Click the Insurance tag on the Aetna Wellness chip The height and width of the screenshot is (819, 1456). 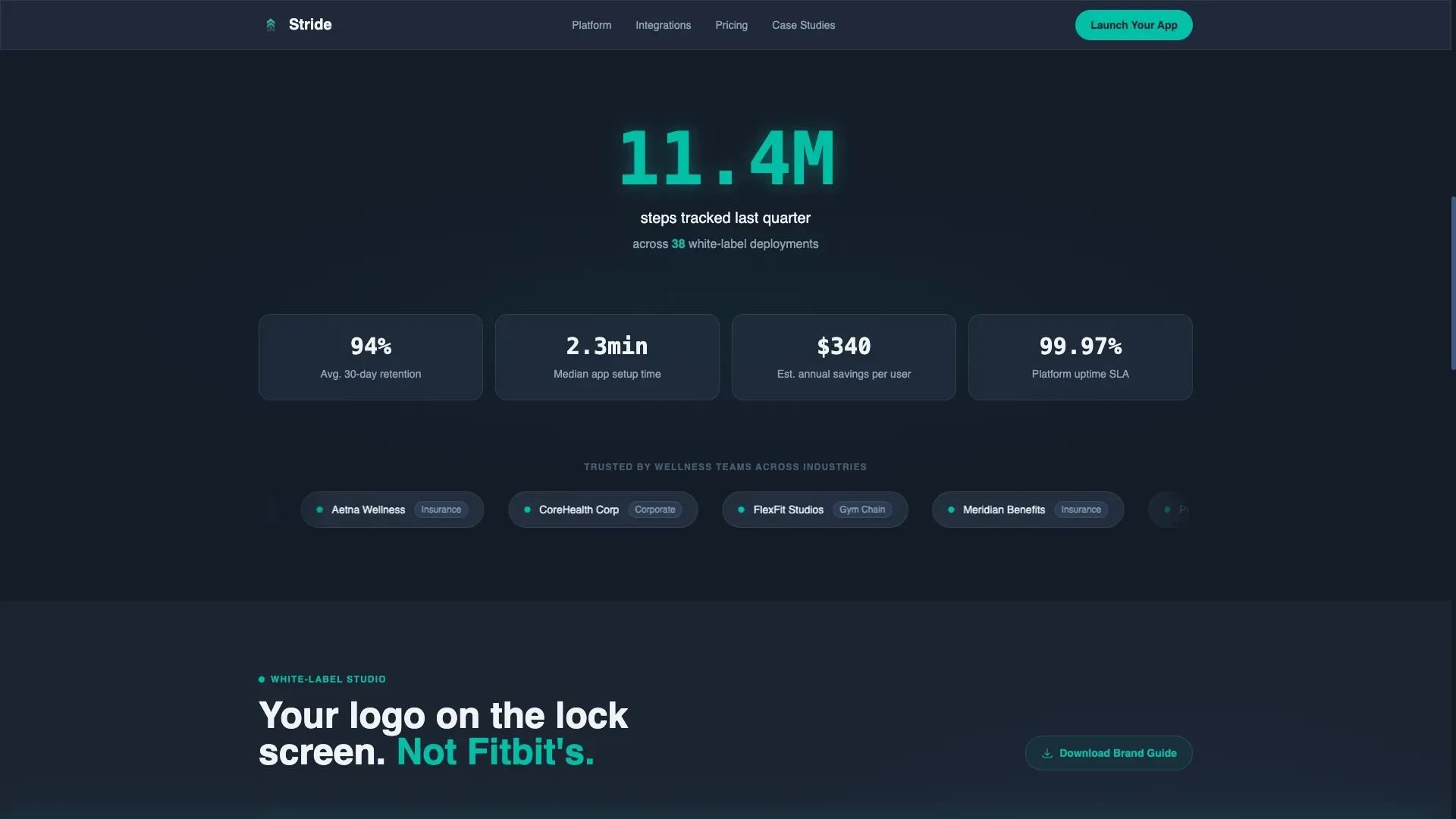click(441, 510)
